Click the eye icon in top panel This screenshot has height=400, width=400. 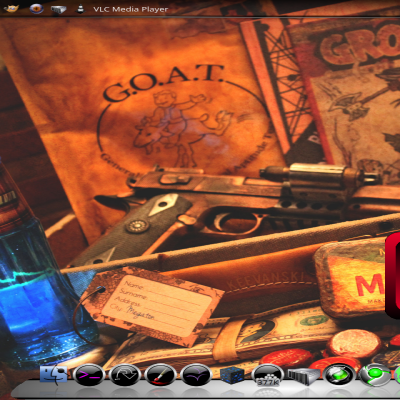click(36, 9)
